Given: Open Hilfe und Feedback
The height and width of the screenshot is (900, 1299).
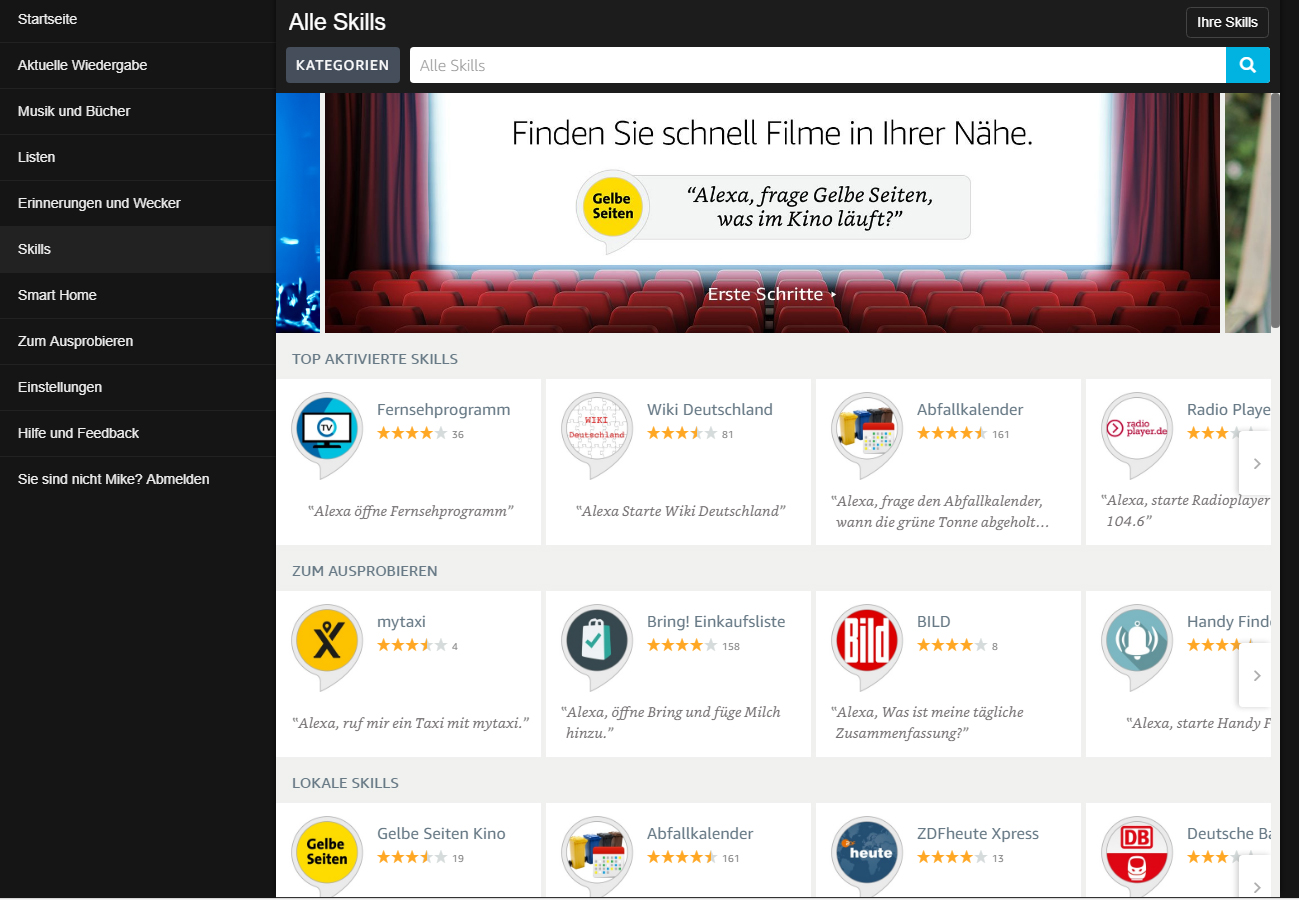Looking at the screenshot, I should coord(138,433).
